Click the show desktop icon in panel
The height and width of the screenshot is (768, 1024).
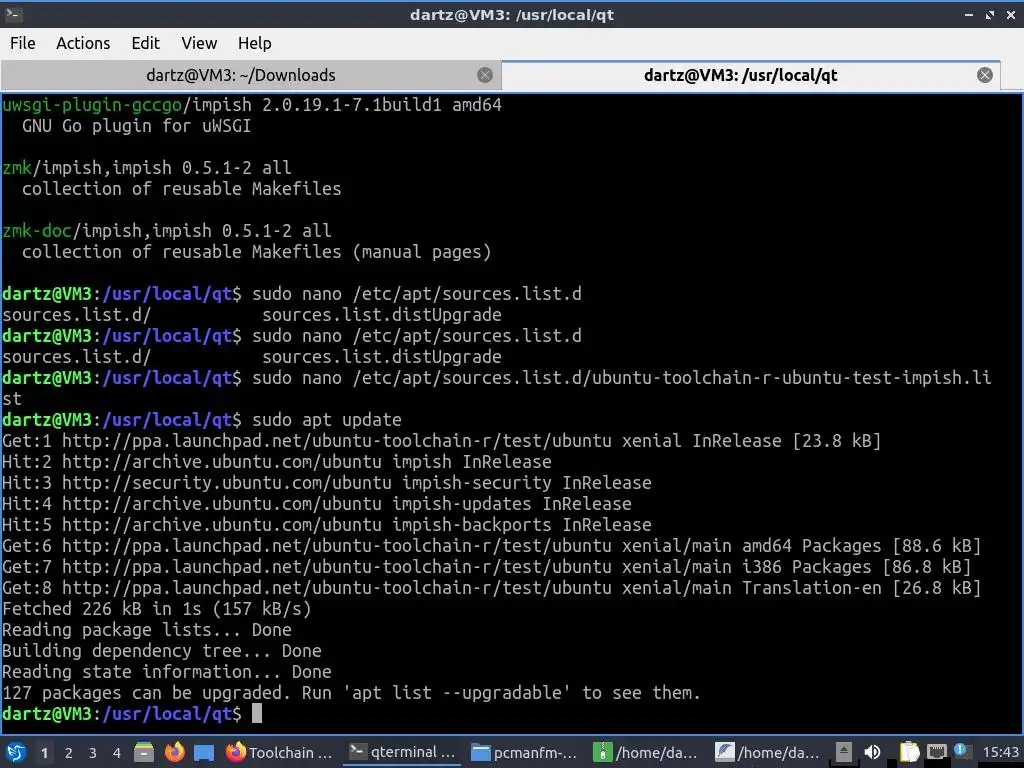tap(204, 752)
